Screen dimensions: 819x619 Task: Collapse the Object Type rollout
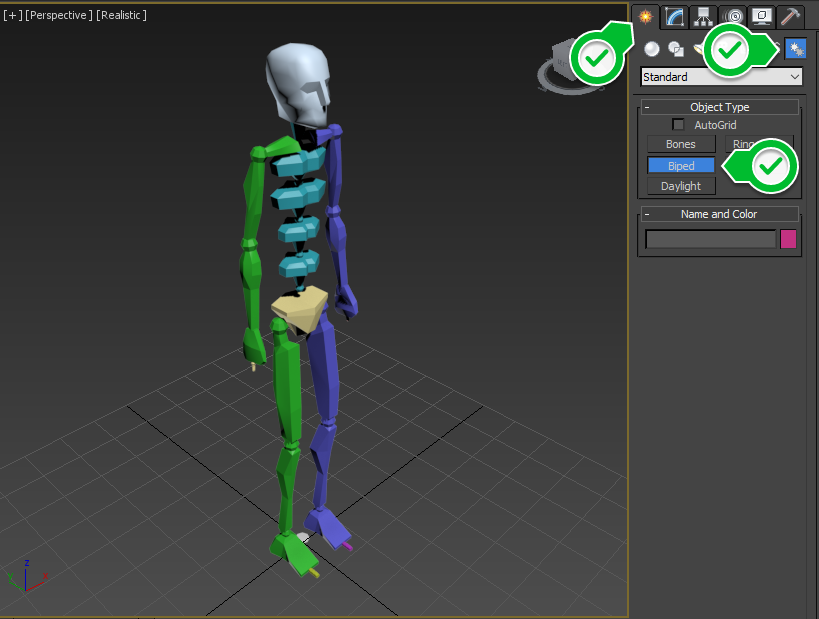click(647, 107)
